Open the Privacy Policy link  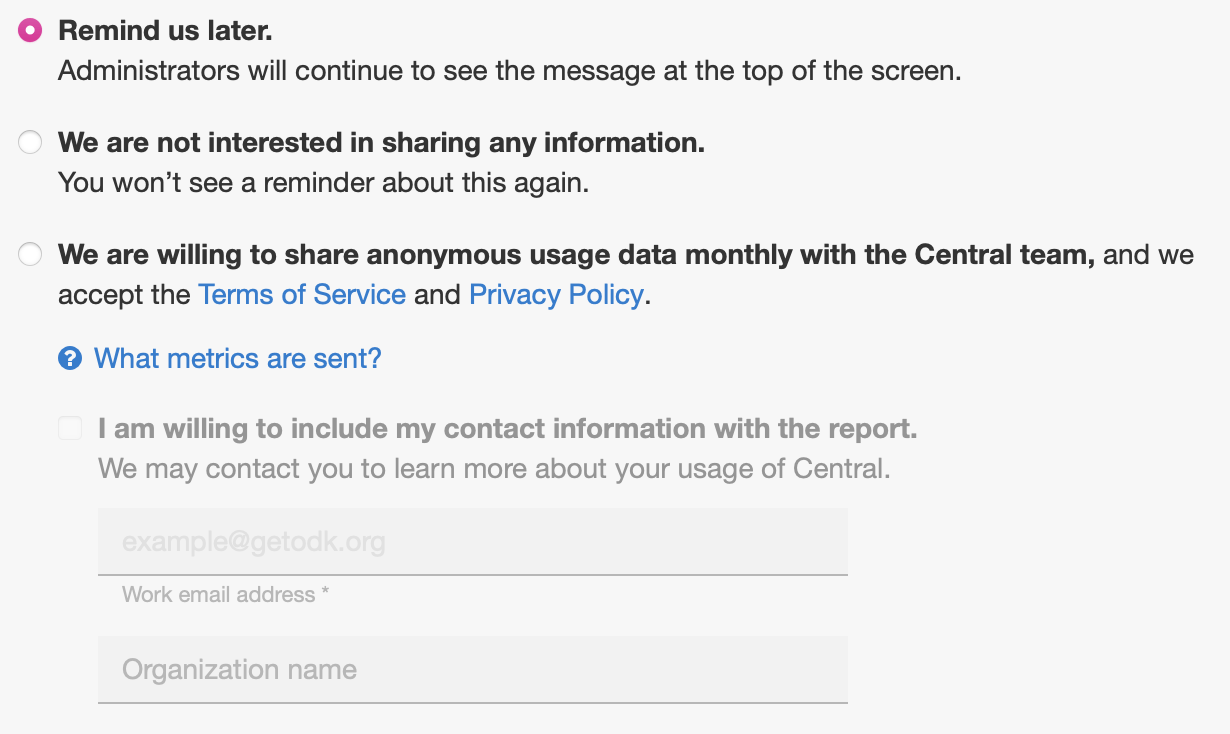(x=556, y=295)
